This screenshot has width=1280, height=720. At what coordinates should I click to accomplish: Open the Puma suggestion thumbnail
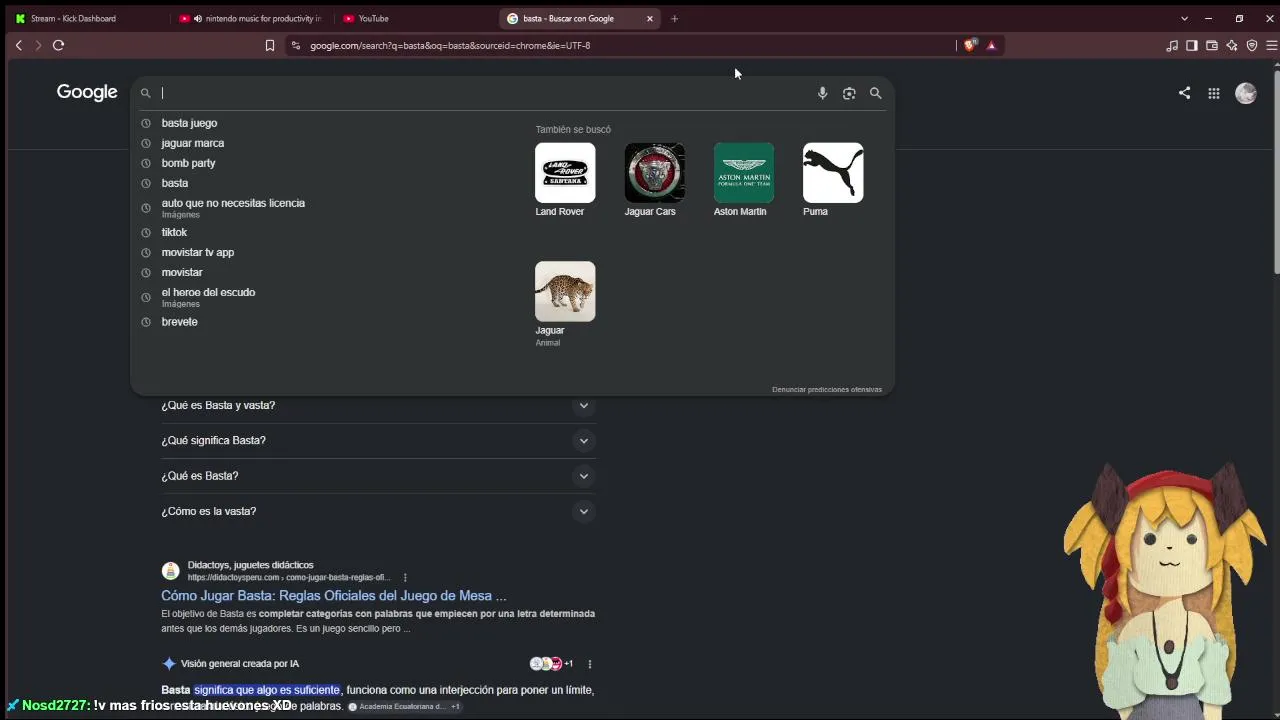pyautogui.click(x=833, y=172)
